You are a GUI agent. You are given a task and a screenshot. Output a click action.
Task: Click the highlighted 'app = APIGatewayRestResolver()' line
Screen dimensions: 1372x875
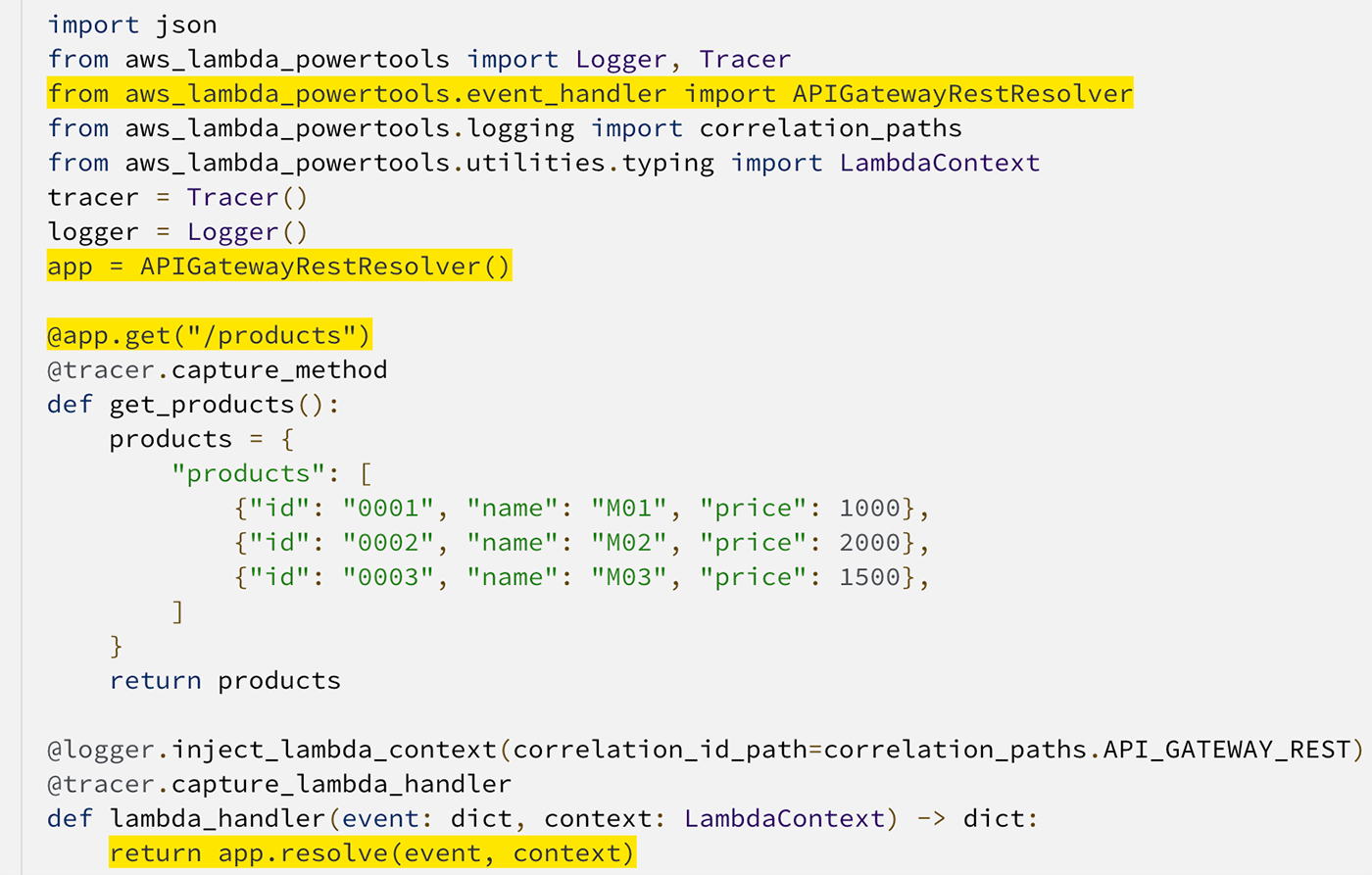279,266
